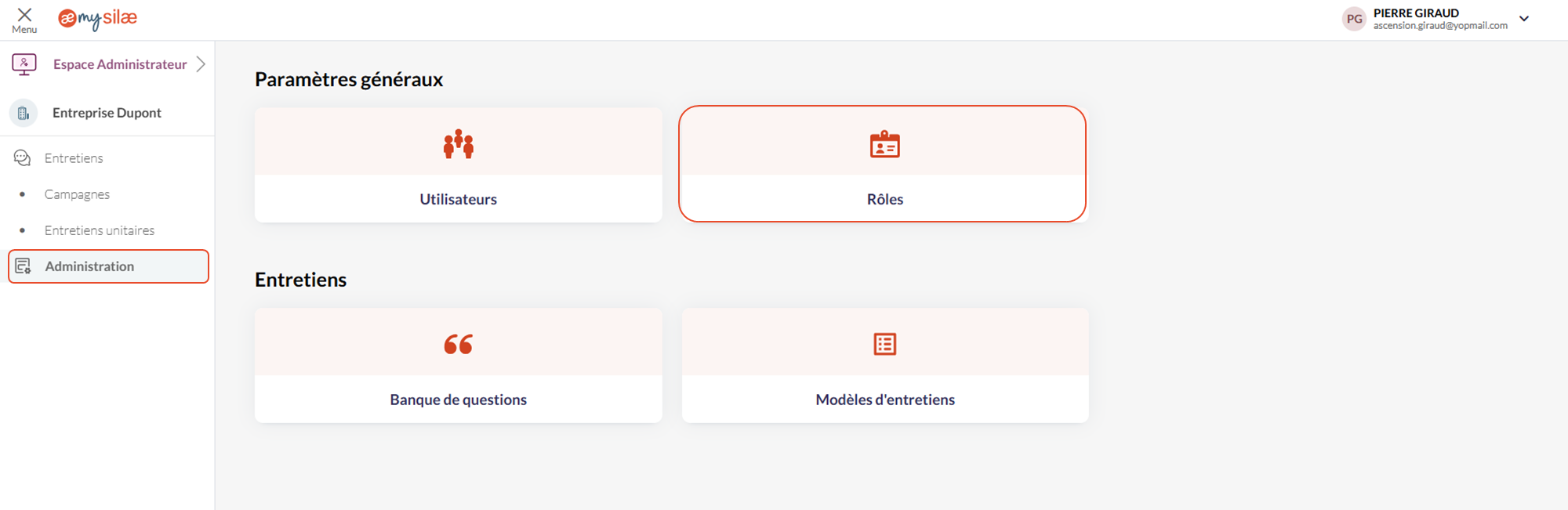Click the Entreprise Dupont building icon

point(24,113)
